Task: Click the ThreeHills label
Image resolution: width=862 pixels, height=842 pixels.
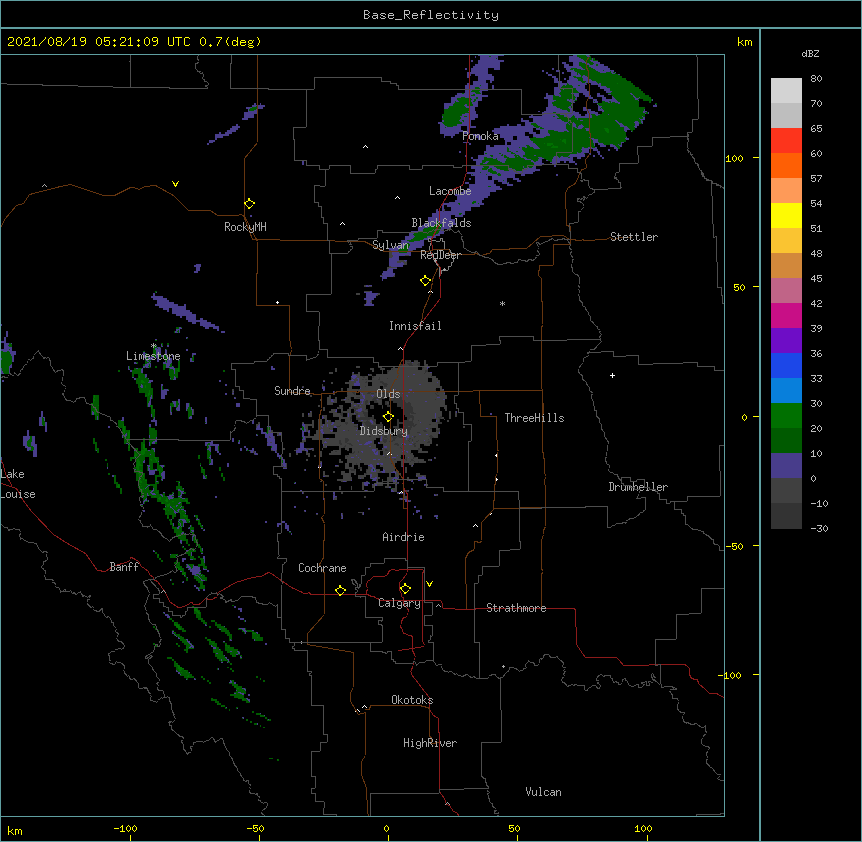Action: (x=534, y=418)
